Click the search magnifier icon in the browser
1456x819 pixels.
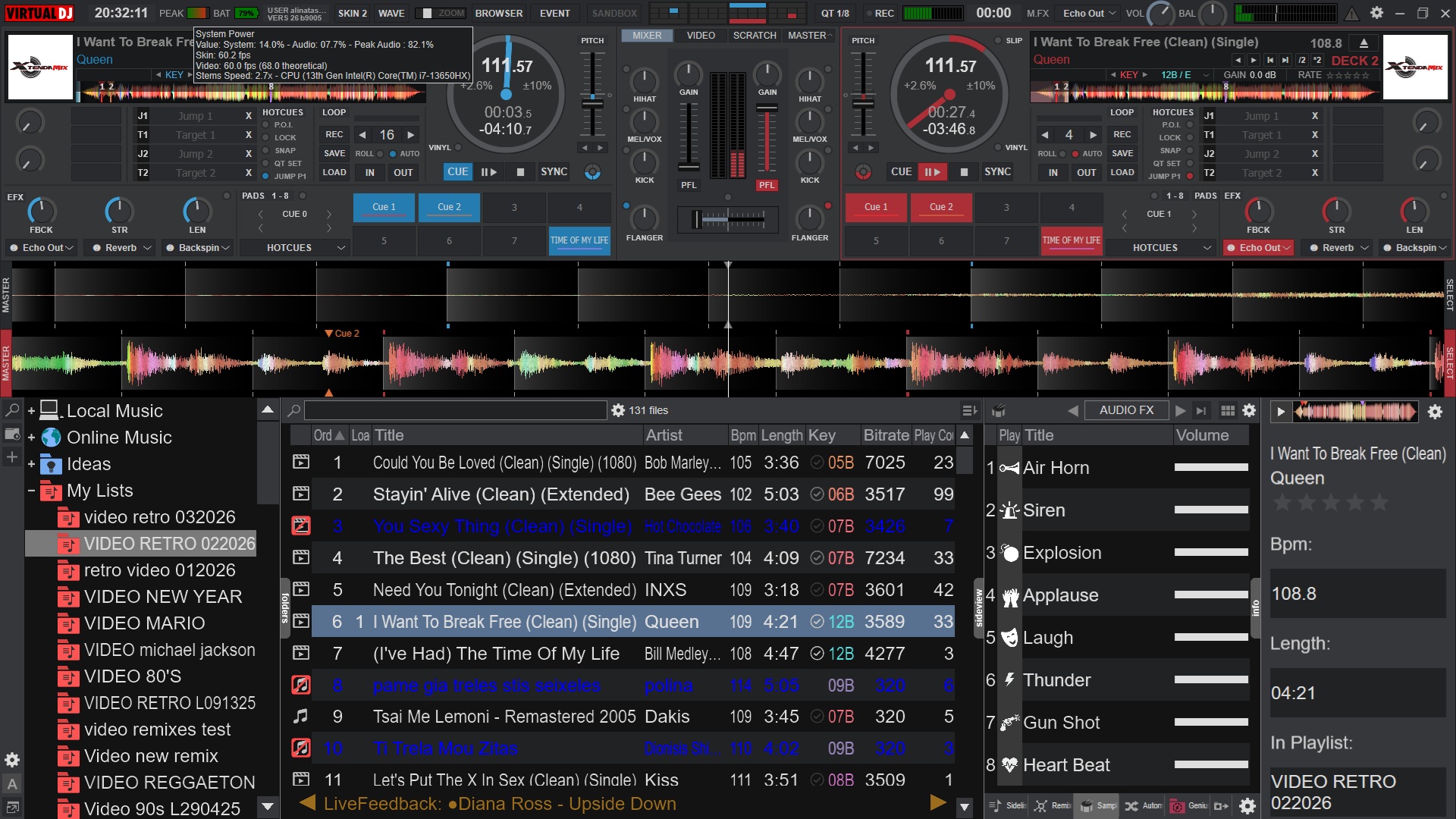click(294, 410)
